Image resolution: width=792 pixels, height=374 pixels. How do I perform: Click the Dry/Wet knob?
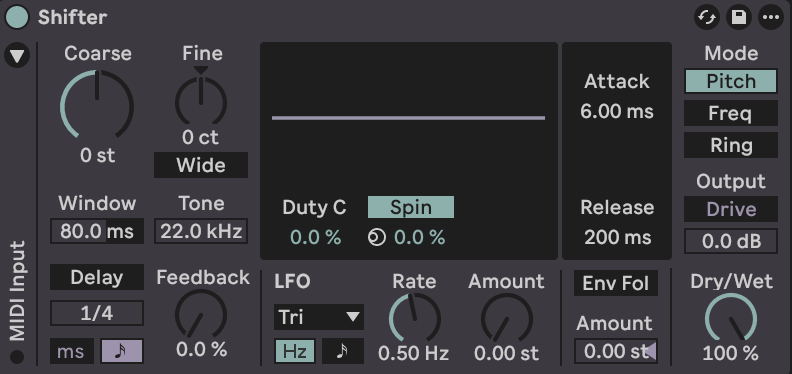731,318
